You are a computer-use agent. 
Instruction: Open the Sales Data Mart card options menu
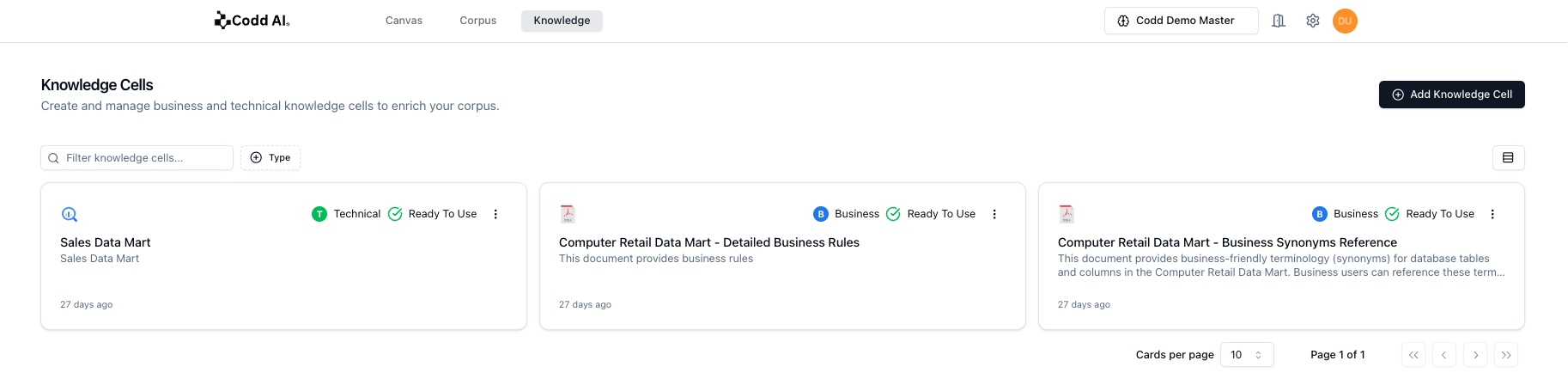pyautogui.click(x=495, y=214)
